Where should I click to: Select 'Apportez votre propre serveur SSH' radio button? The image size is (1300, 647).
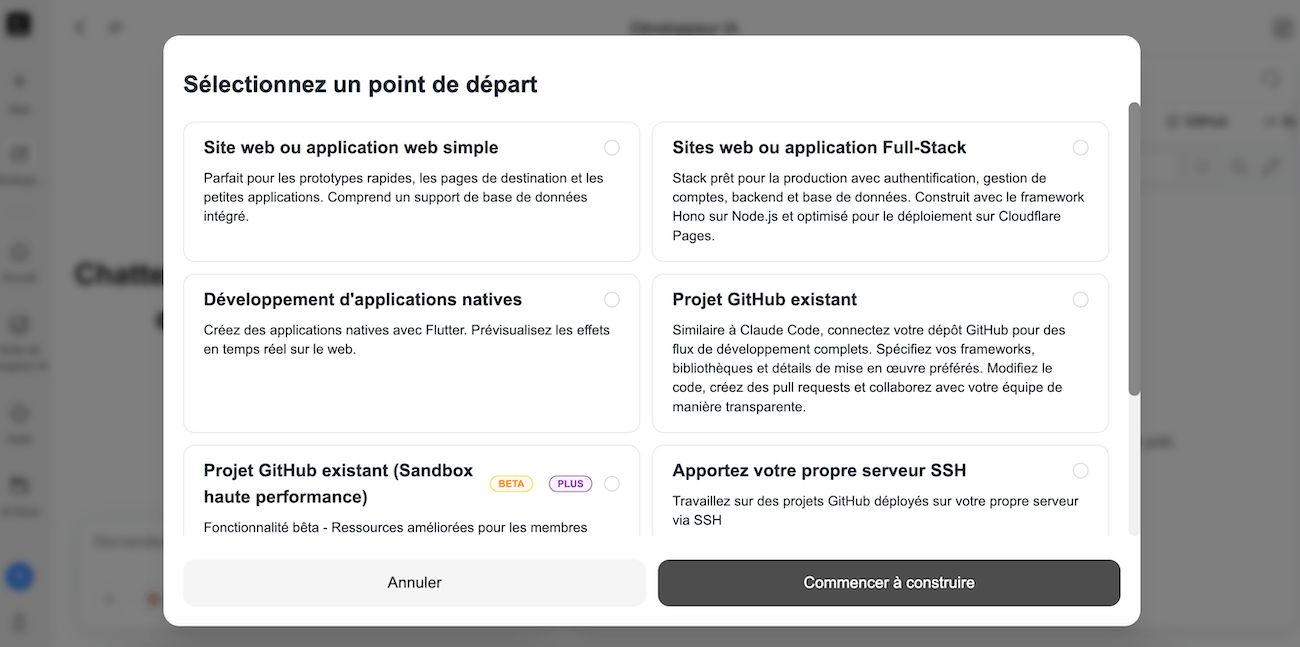[1080, 471]
